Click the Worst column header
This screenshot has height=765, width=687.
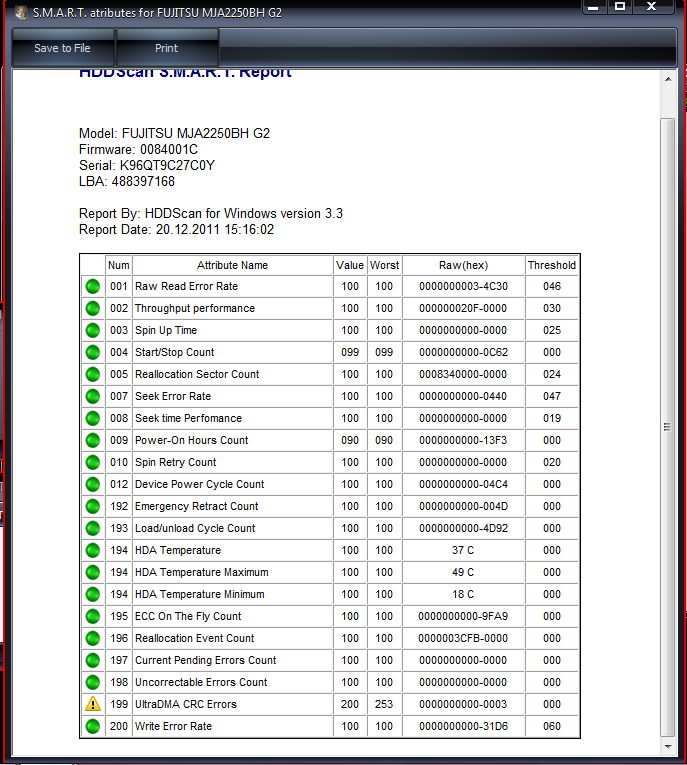384,265
